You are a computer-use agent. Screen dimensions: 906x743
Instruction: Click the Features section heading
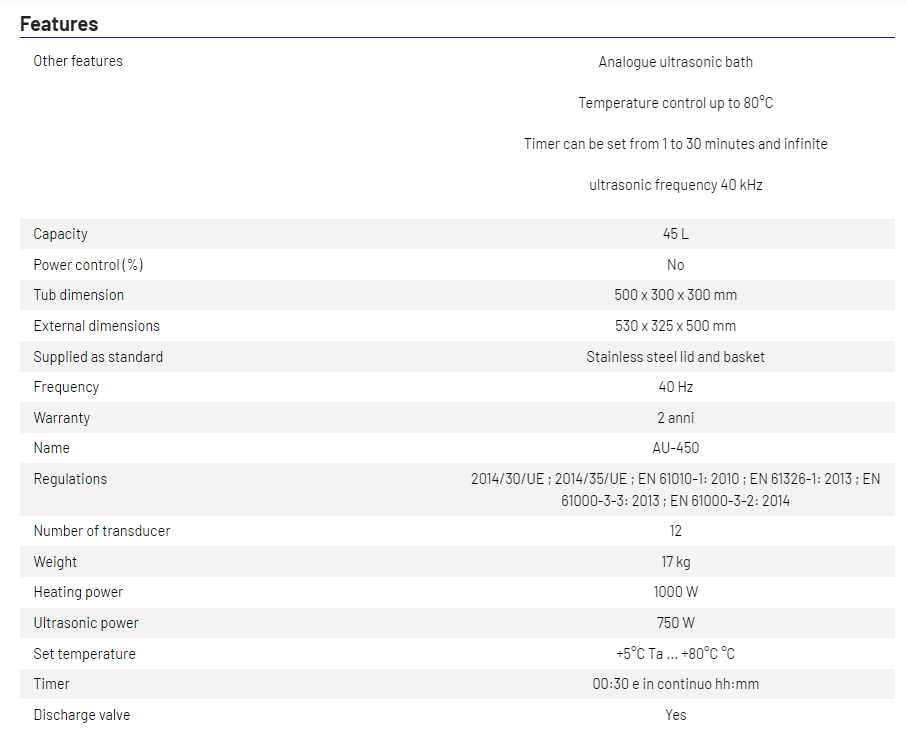tap(59, 23)
